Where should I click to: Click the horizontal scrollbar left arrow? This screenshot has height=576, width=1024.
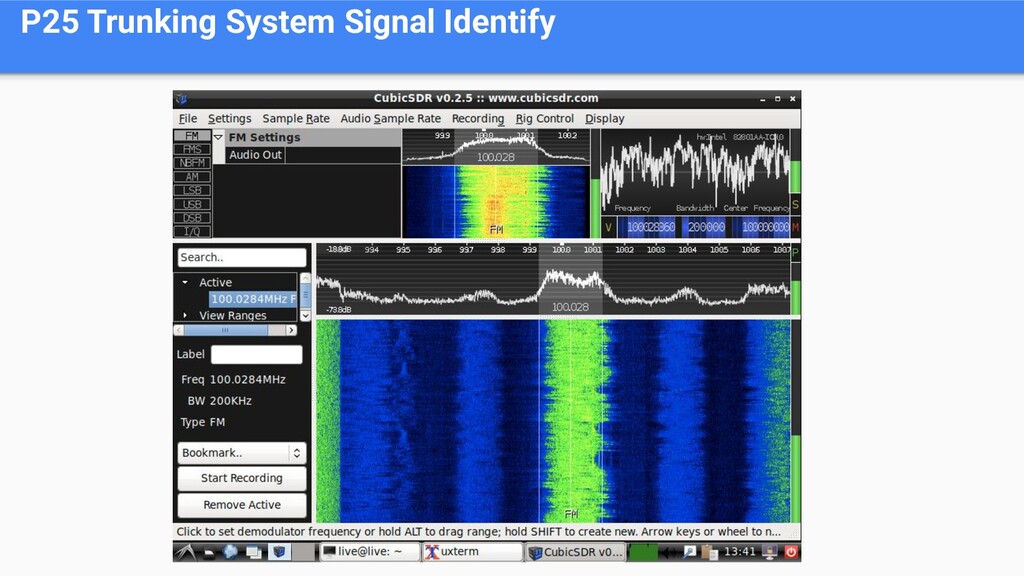(x=179, y=330)
